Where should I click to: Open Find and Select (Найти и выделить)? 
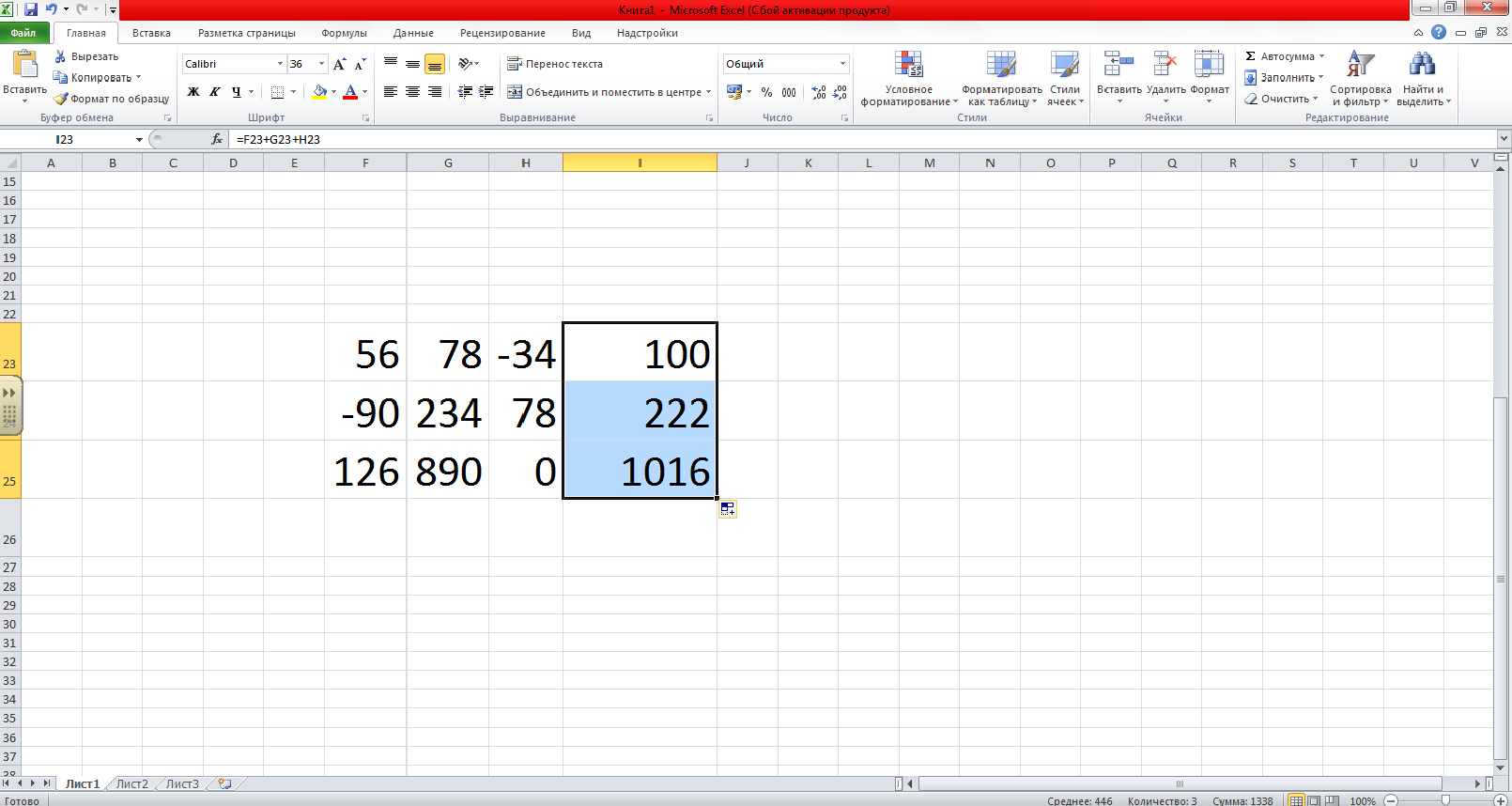1423,79
